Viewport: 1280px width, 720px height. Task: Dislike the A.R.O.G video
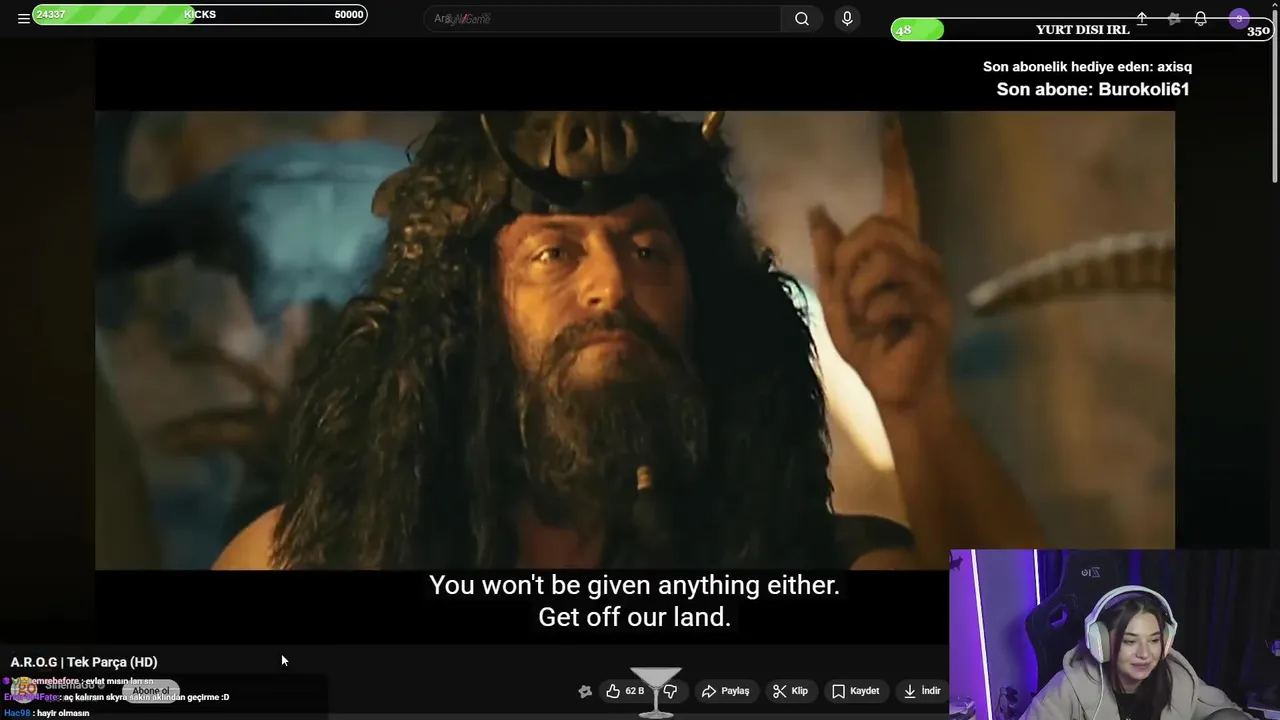(x=671, y=691)
